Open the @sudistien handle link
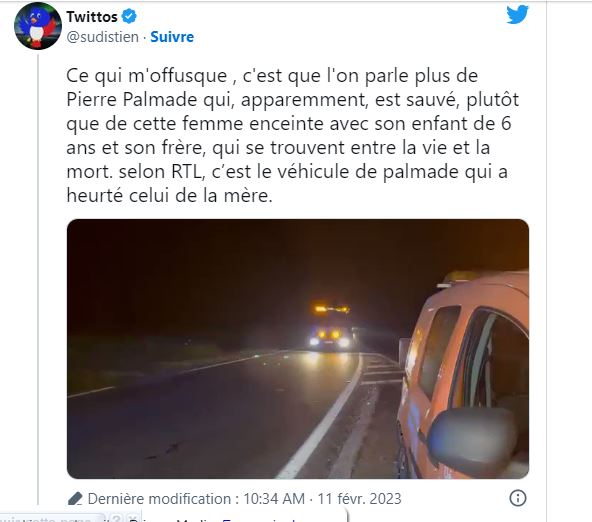The width and height of the screenshot is (592, 522). point(103,37)
